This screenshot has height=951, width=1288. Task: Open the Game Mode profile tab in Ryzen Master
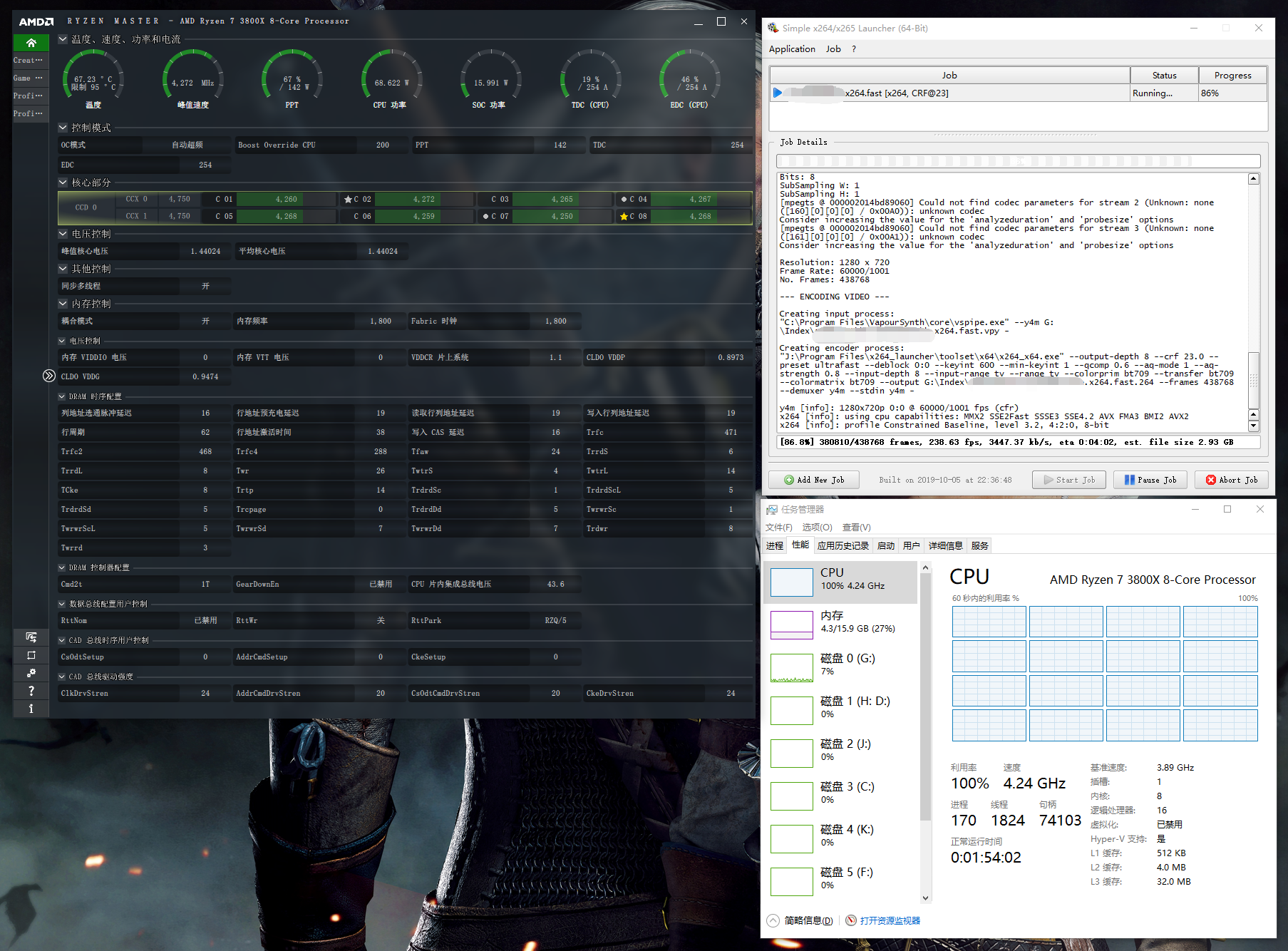coord(31,78)
